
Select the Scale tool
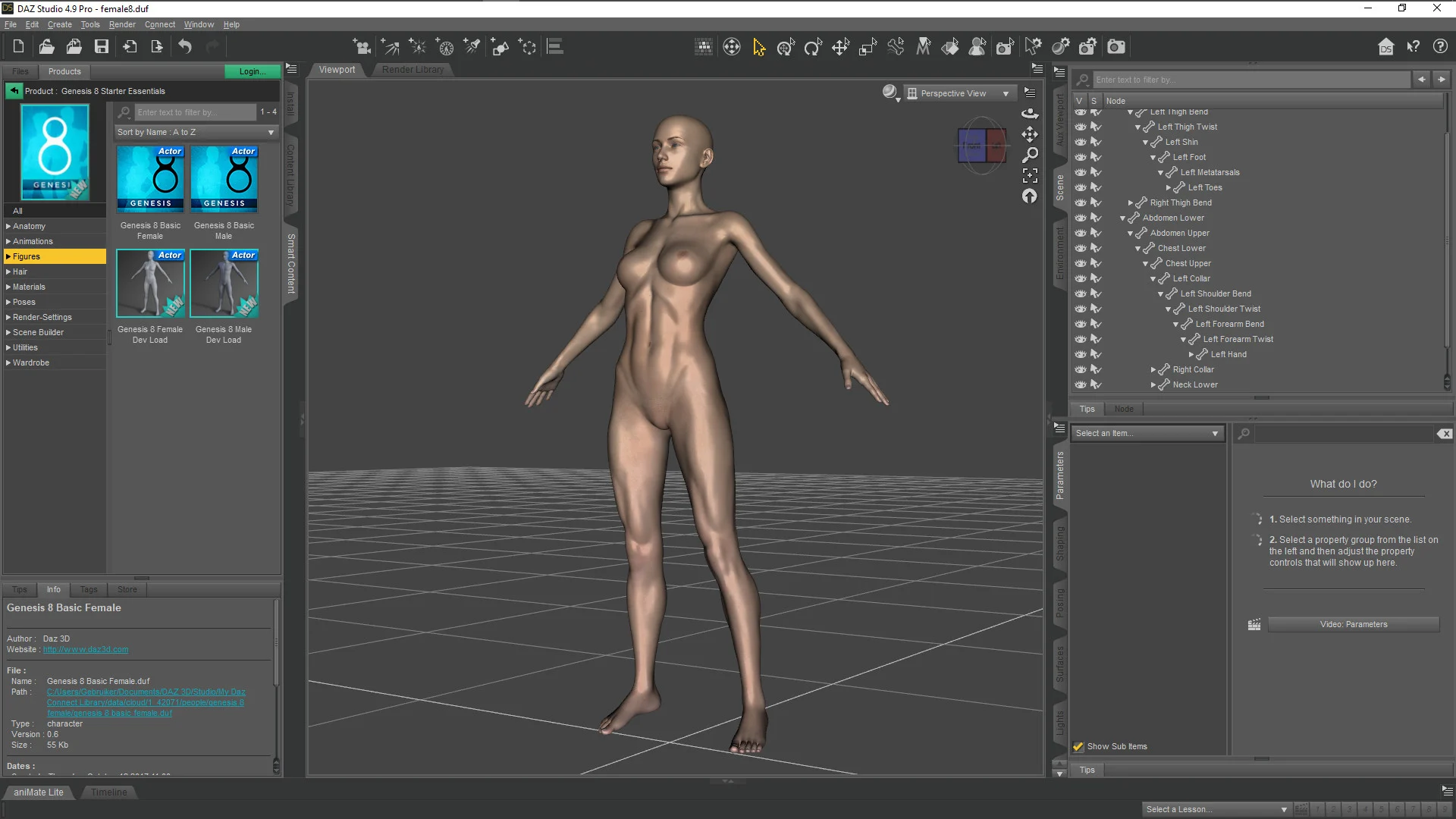tap(868, 47)
